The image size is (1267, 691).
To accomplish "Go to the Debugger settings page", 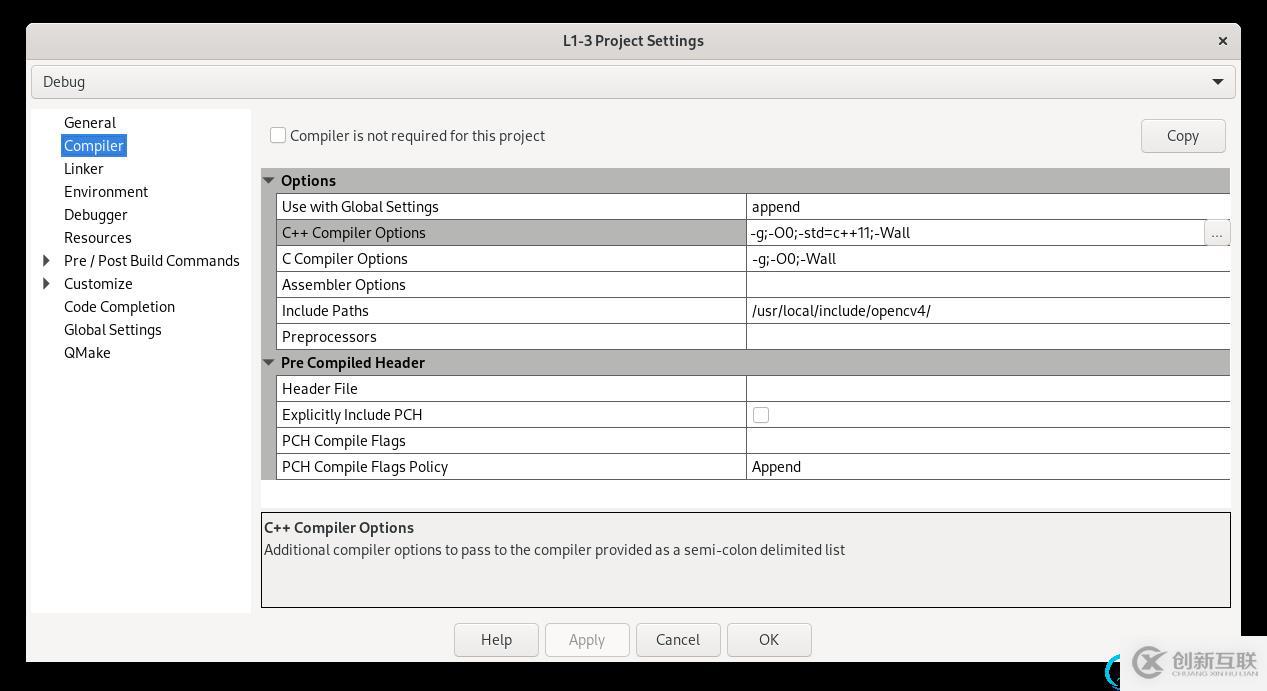I will point(96,215).
